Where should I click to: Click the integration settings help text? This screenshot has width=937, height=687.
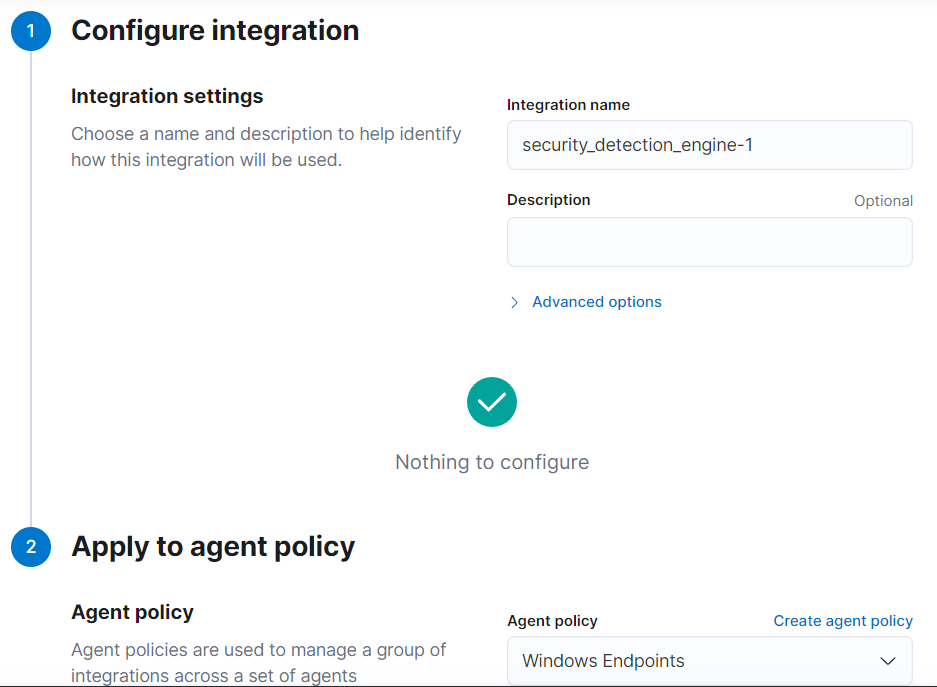click(x=266, y=146)
